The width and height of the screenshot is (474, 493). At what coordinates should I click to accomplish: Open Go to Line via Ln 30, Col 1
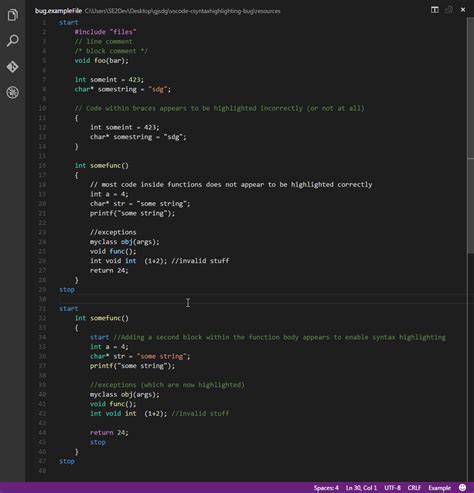coord(361,488)
